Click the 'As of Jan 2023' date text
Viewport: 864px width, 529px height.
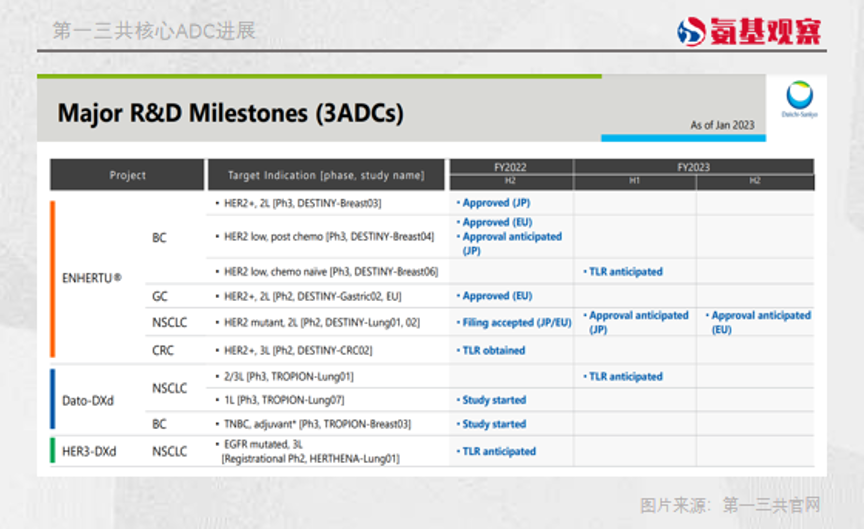tap(722, 125)
